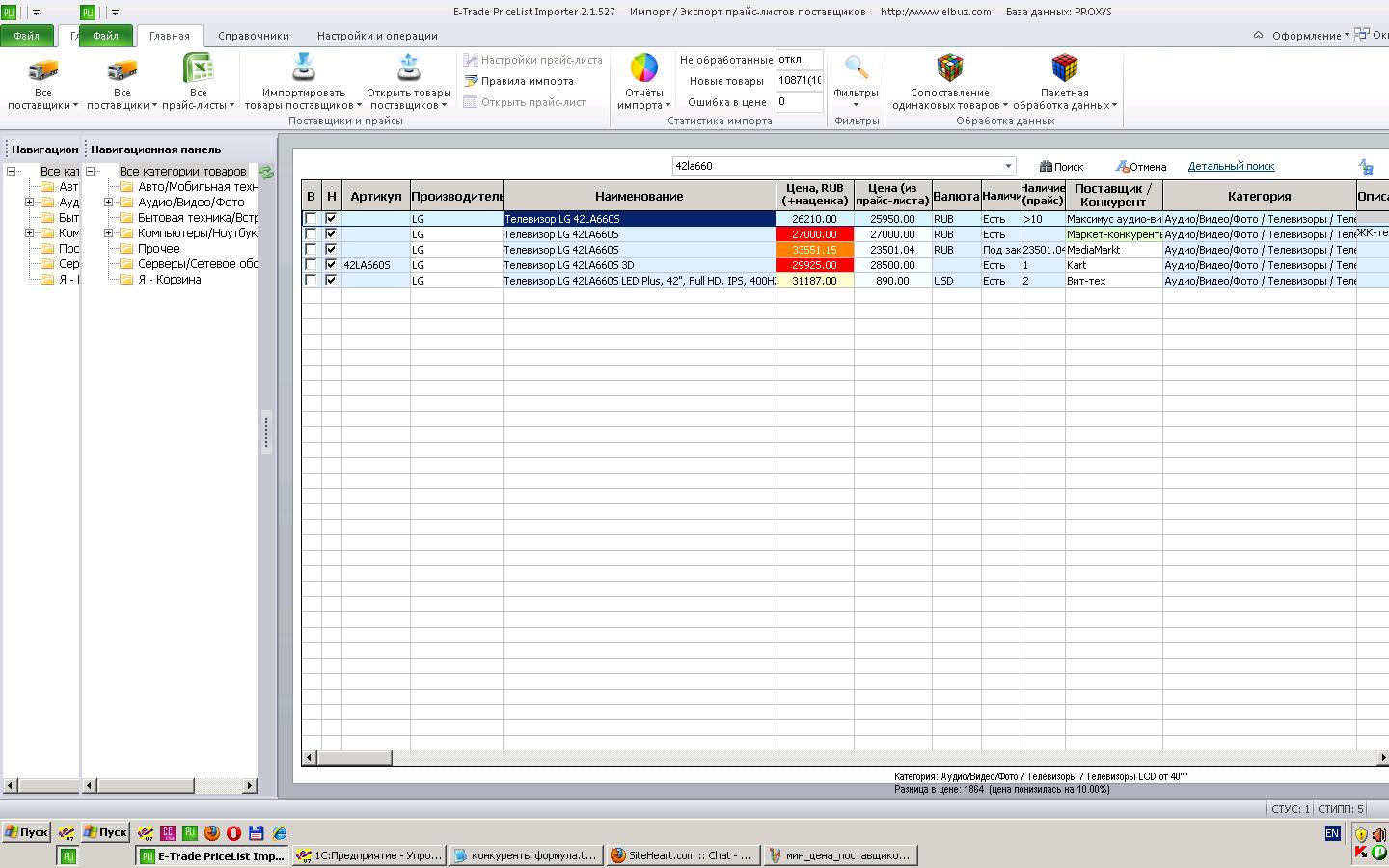
Task: Expand the full Аудио/Видео/Фото tree node
Action: [109, 203]
